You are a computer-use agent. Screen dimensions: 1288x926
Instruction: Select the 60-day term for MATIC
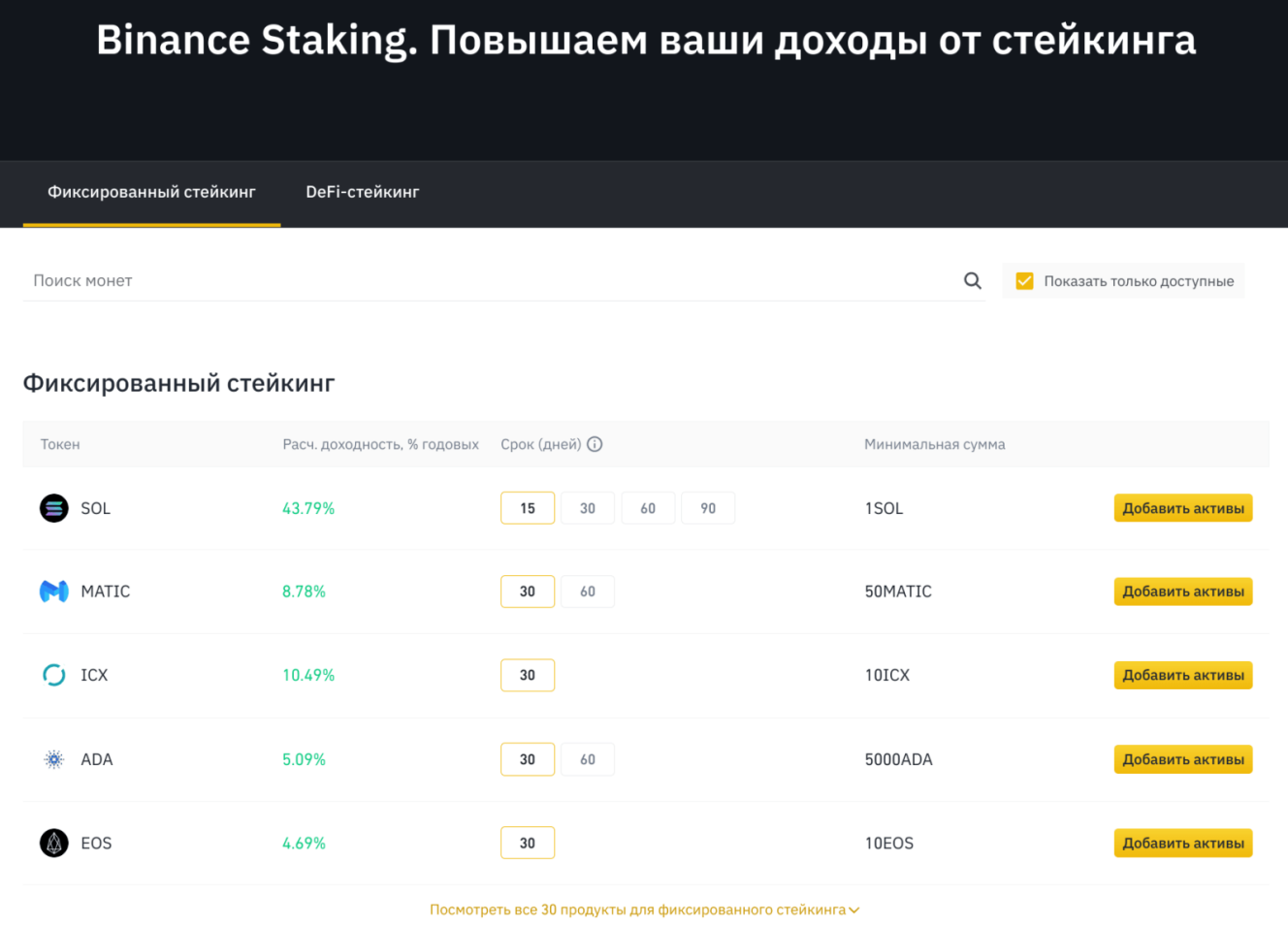588,591
